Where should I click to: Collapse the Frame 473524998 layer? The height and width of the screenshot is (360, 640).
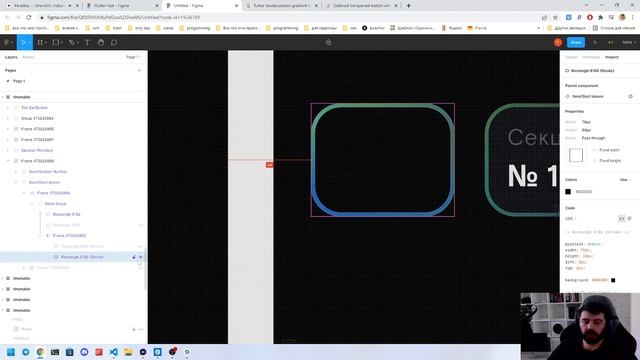point(7,161)
